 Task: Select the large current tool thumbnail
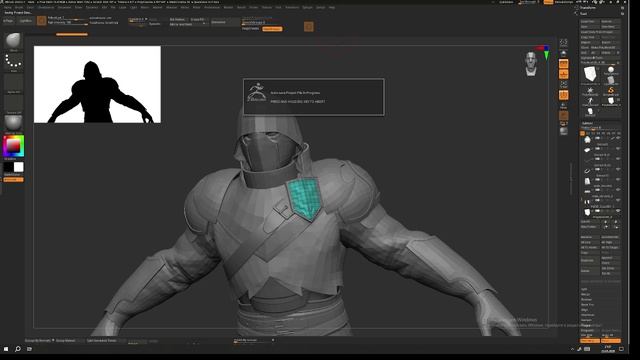point(590,75)
